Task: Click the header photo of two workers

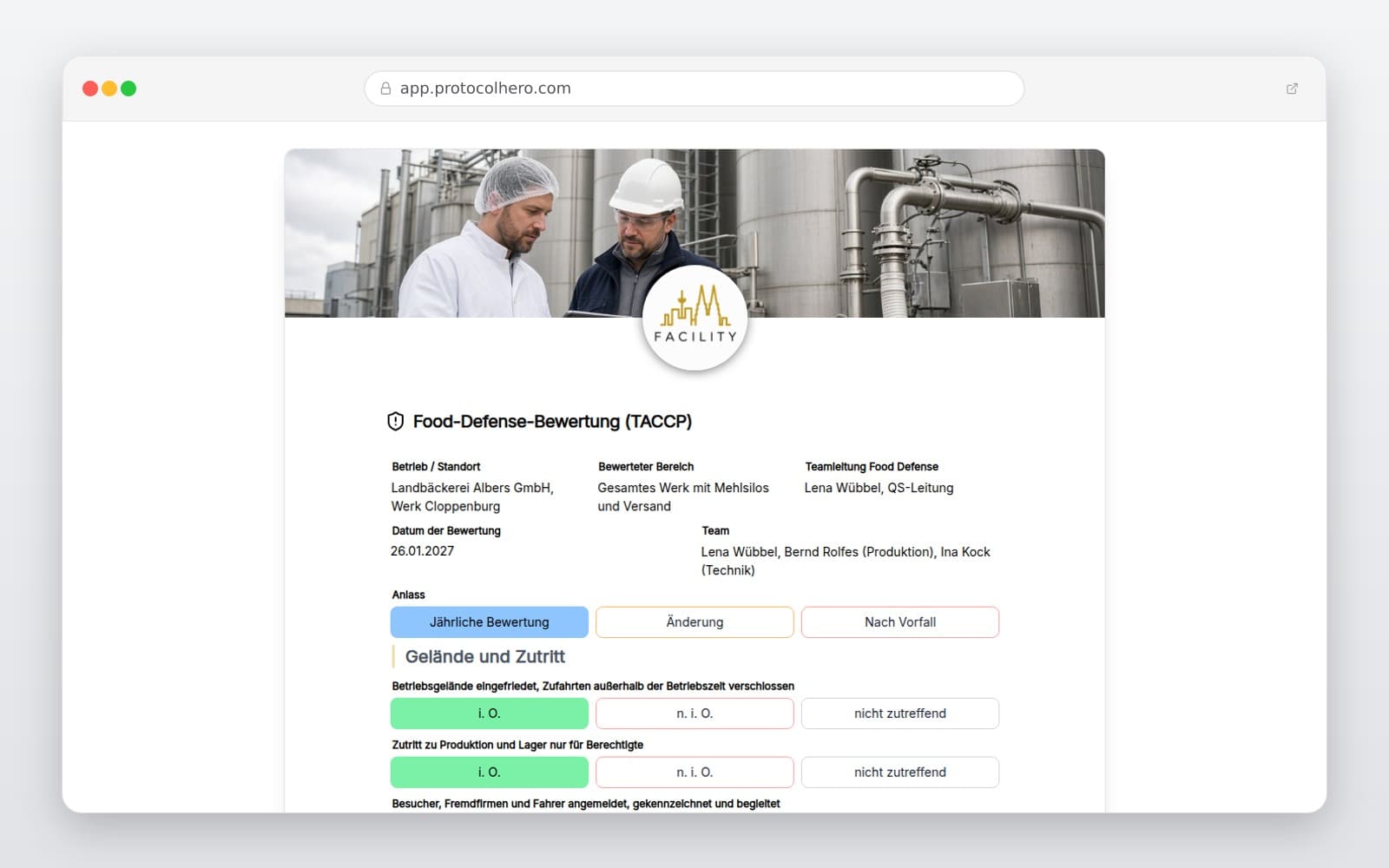Action: [694, 233]
